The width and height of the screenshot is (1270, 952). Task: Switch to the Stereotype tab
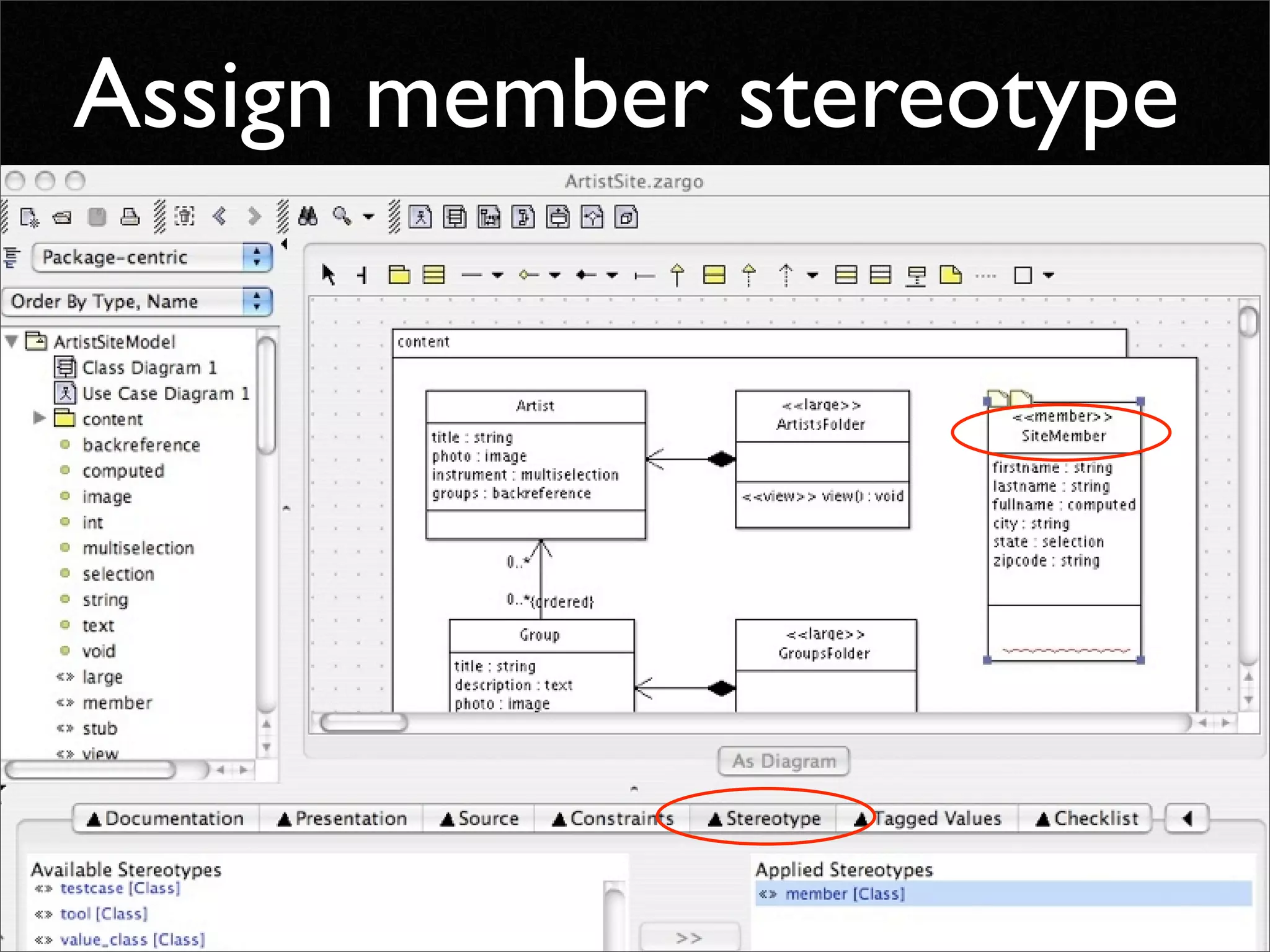tap(765, 818)
